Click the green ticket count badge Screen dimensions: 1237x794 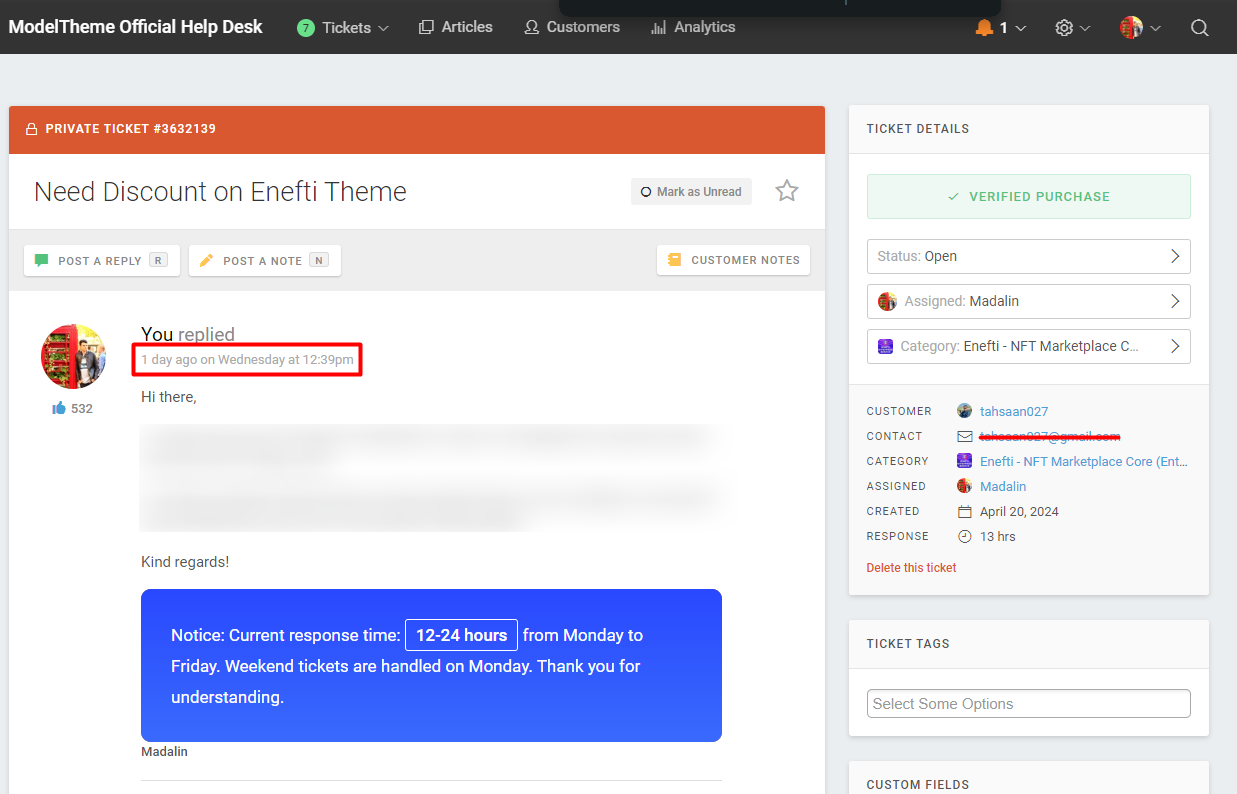point(305,28)
